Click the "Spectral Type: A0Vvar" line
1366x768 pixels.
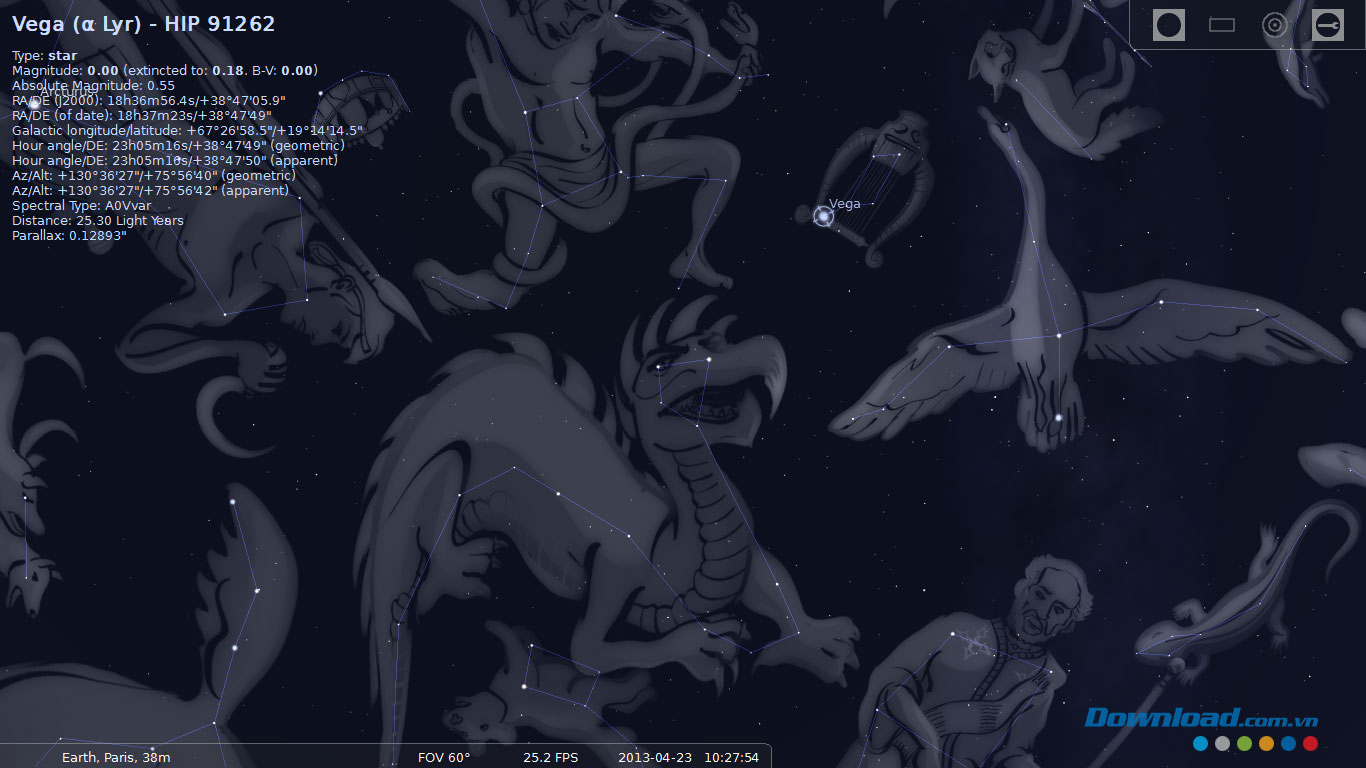pyautogui.click(x=82, y=206)
